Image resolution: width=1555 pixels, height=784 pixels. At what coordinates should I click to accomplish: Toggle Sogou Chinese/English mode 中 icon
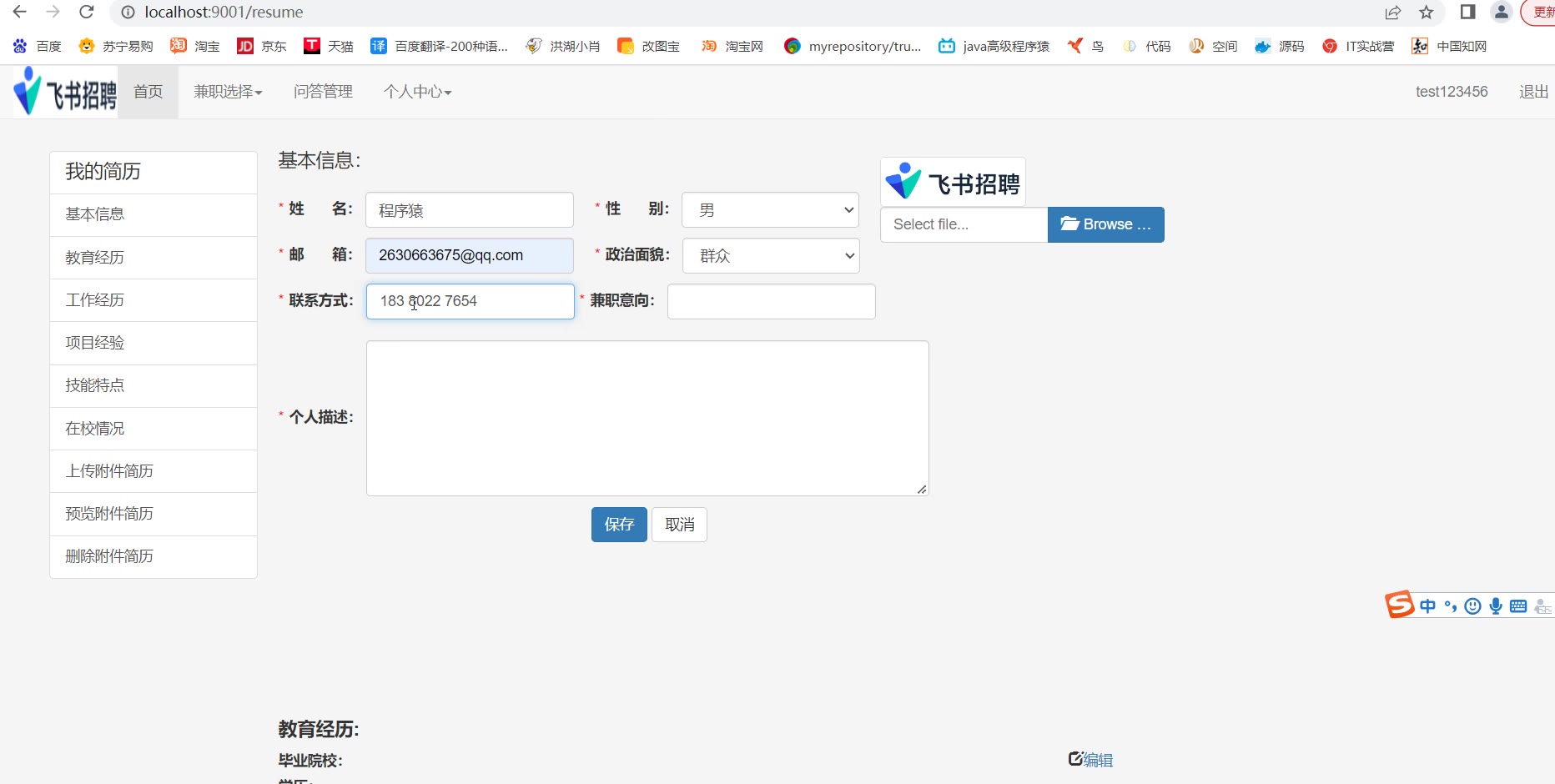coord(1428,606)
